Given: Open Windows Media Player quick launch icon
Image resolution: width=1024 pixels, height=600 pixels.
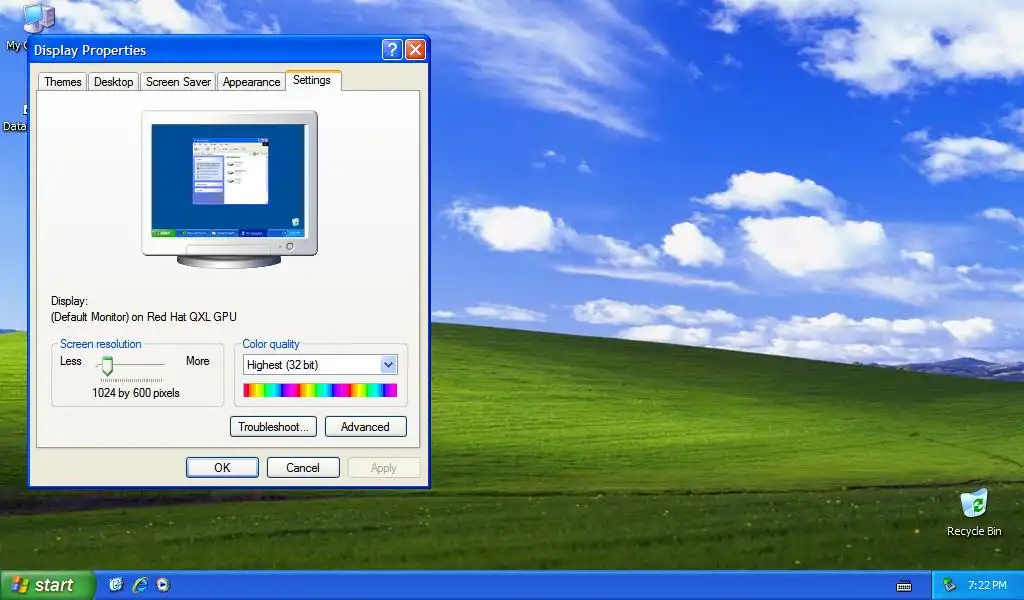Looking at the screenshot, I should [163, 584].
